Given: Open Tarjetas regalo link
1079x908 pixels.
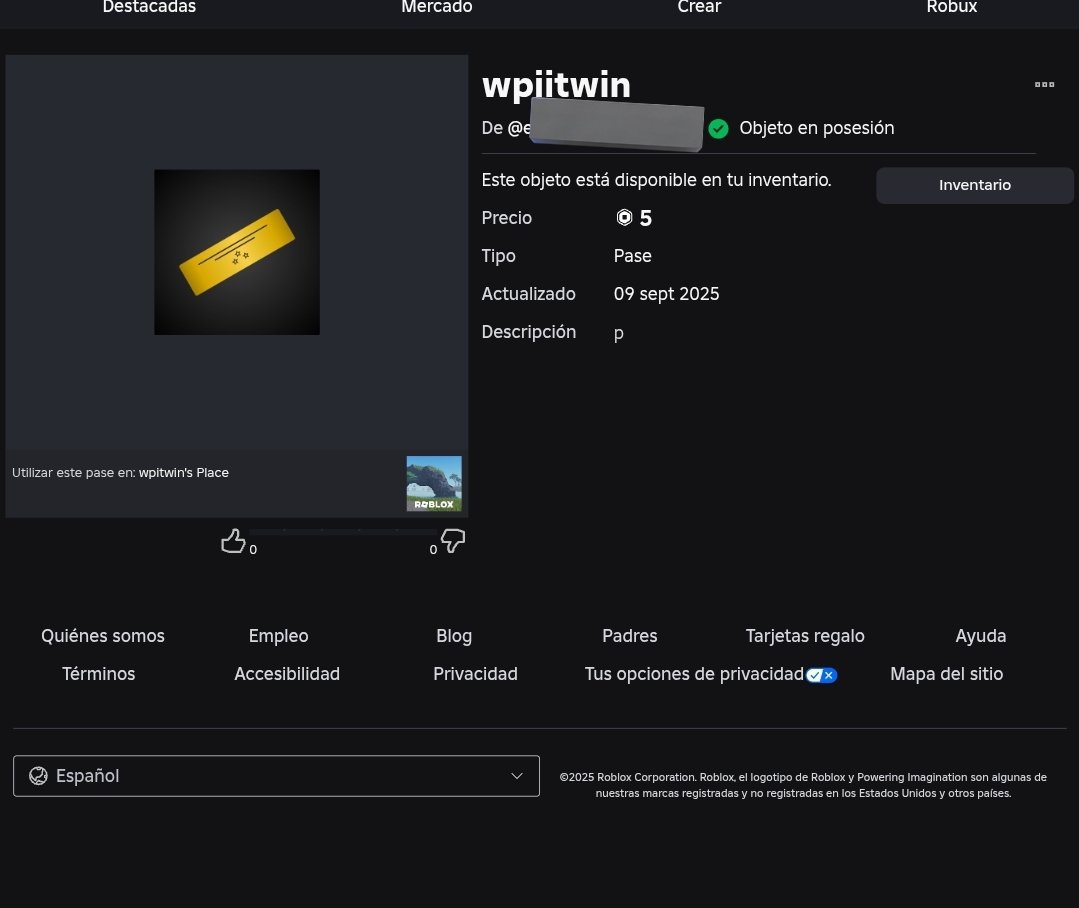Looking at the screenshot, I should 805,636.
